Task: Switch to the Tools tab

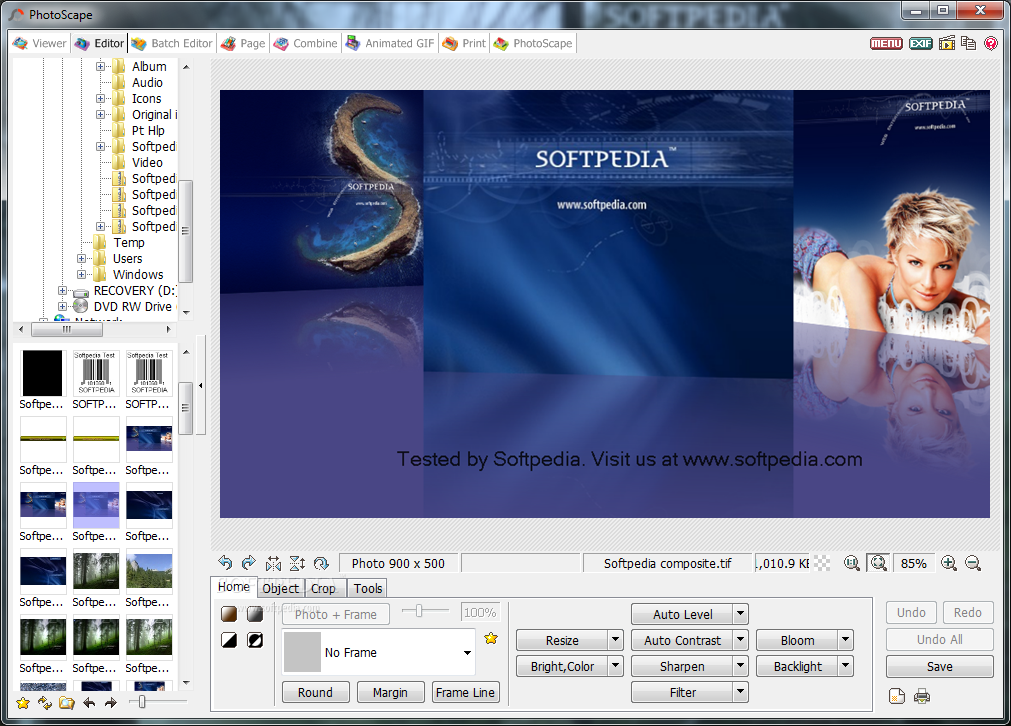Action: coord(368,588)
